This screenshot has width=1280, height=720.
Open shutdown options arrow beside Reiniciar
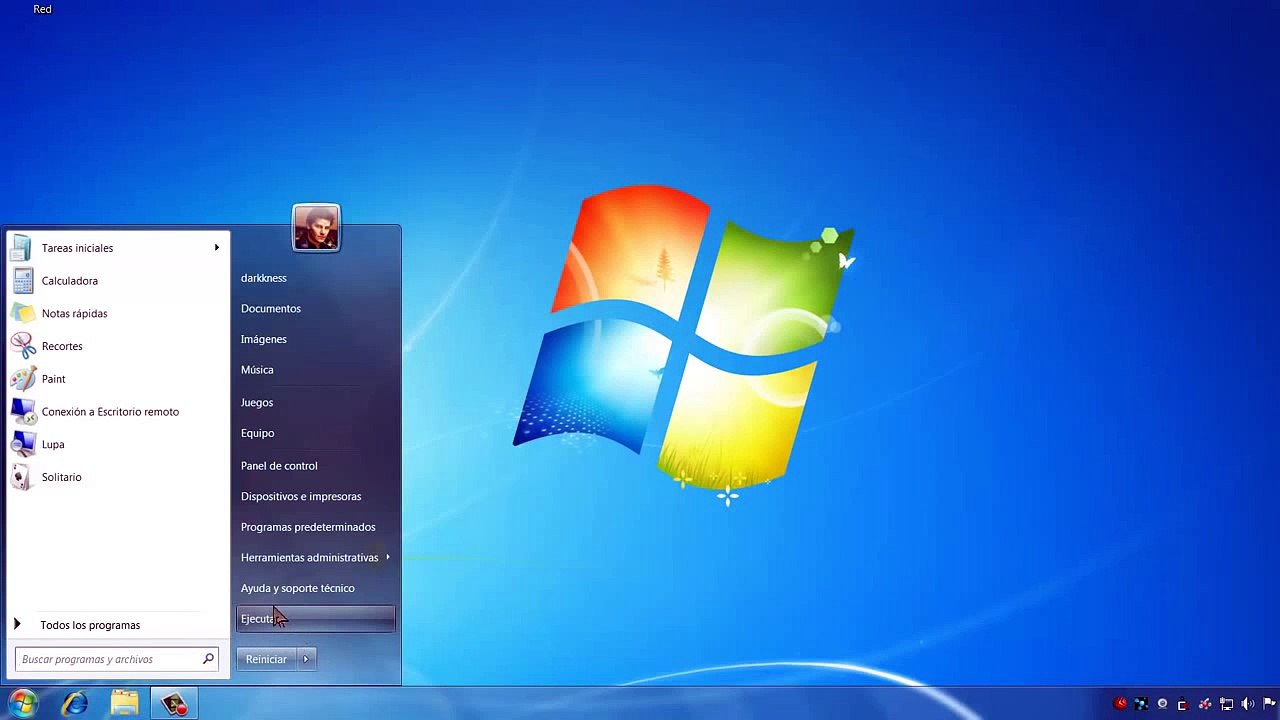coord(305,659)
